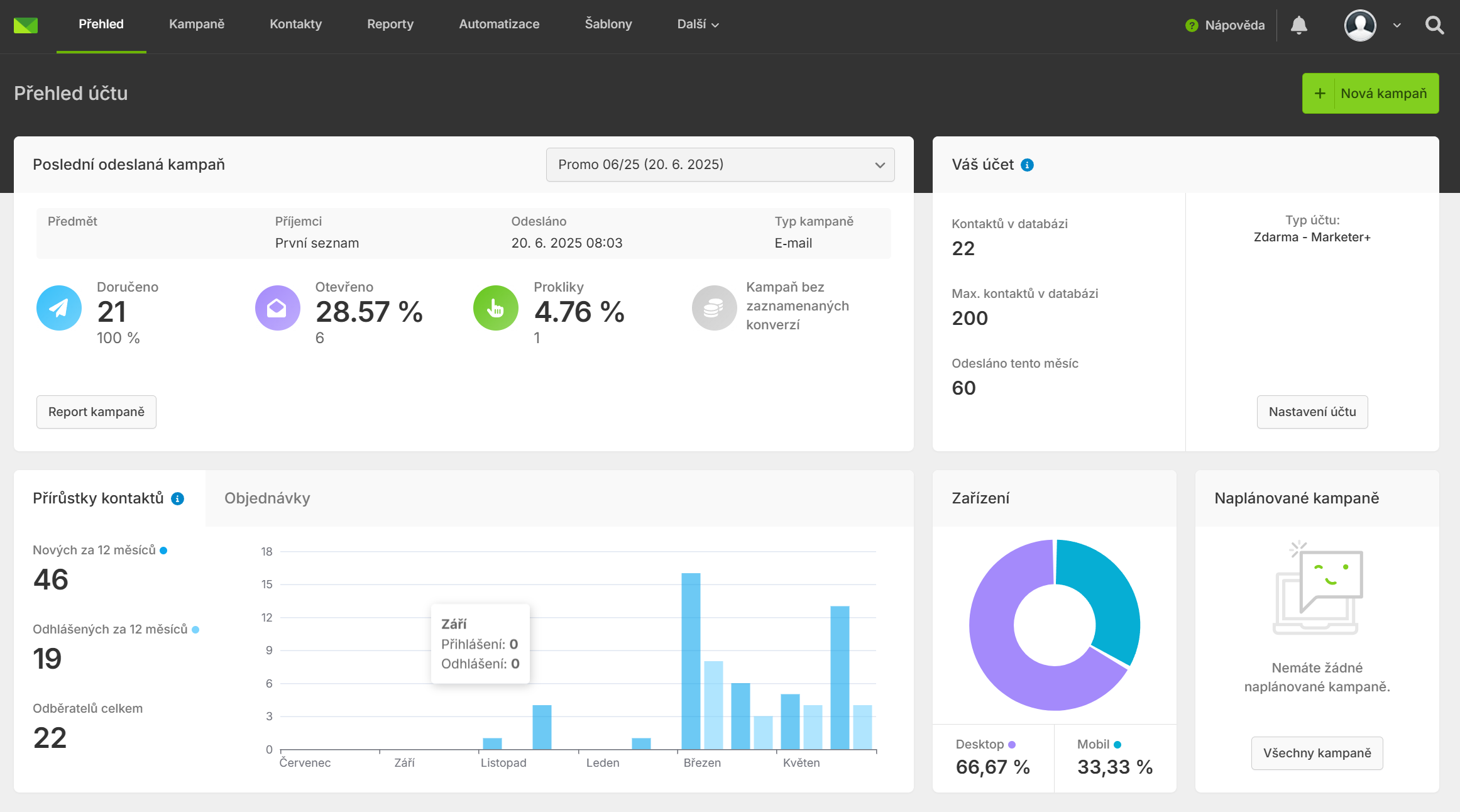Image resolution: width=1460 pixels, height=812 pixels.
Task: Click the user avatar icon
Action: coord(1359,25)
